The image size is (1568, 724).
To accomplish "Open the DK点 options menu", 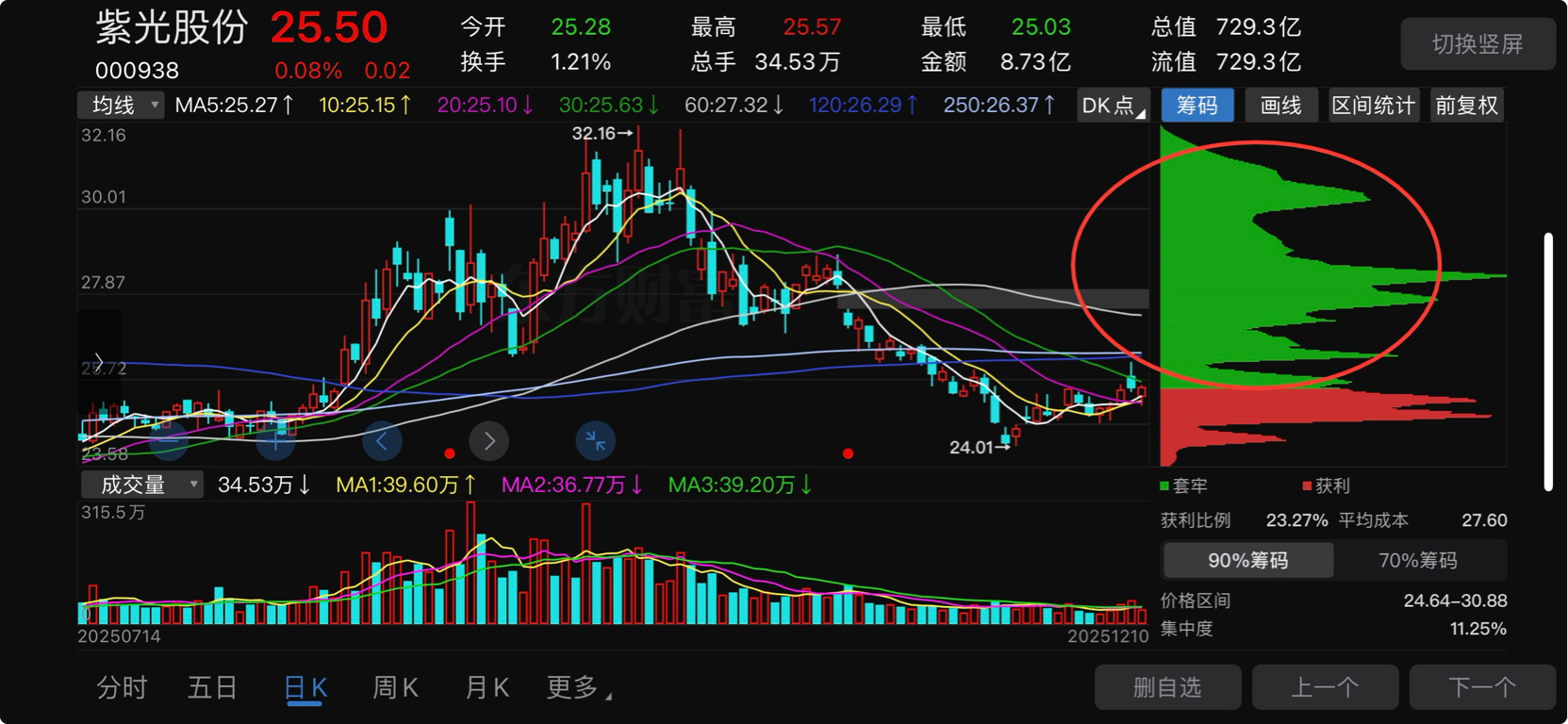I will tap(1114, 105).
